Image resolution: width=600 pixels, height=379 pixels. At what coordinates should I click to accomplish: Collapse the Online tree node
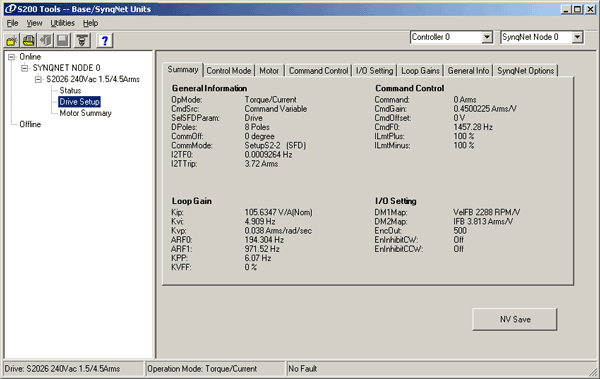pyautogui.click(x=11, y=57)
